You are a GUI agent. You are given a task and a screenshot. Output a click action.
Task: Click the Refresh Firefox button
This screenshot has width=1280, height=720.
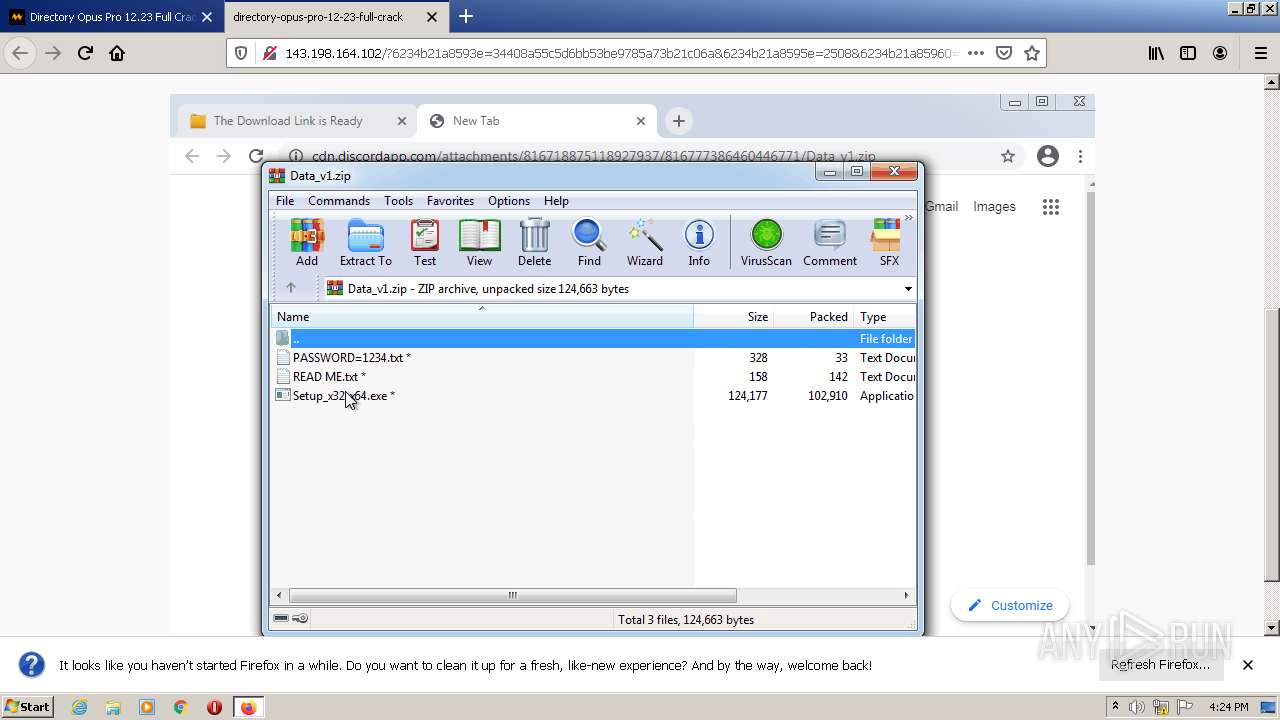pos(1160,665)
